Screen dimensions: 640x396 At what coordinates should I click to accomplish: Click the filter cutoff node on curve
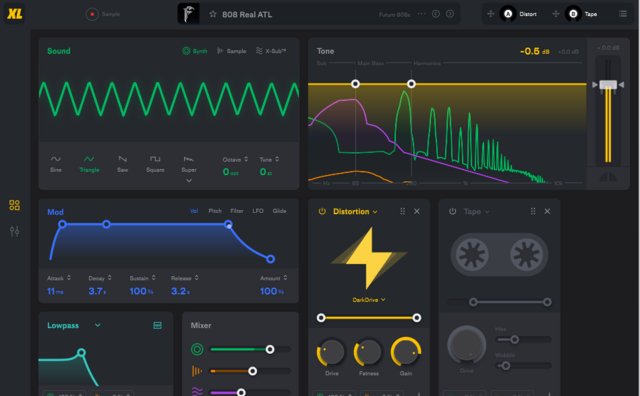(x=81, y=352)
